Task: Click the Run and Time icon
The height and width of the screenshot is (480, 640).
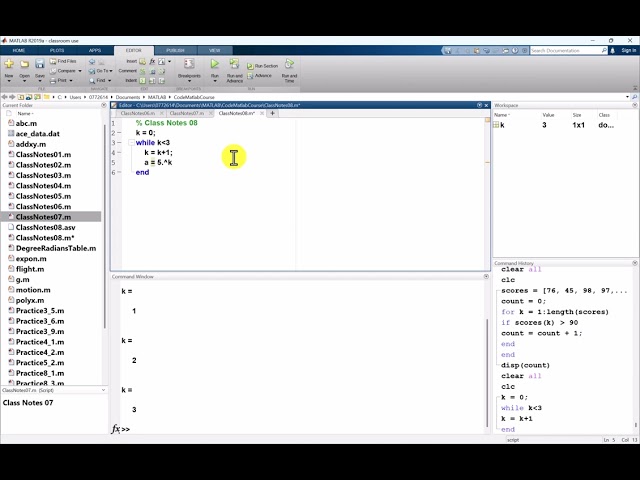Action: click(x=289, y=64)
